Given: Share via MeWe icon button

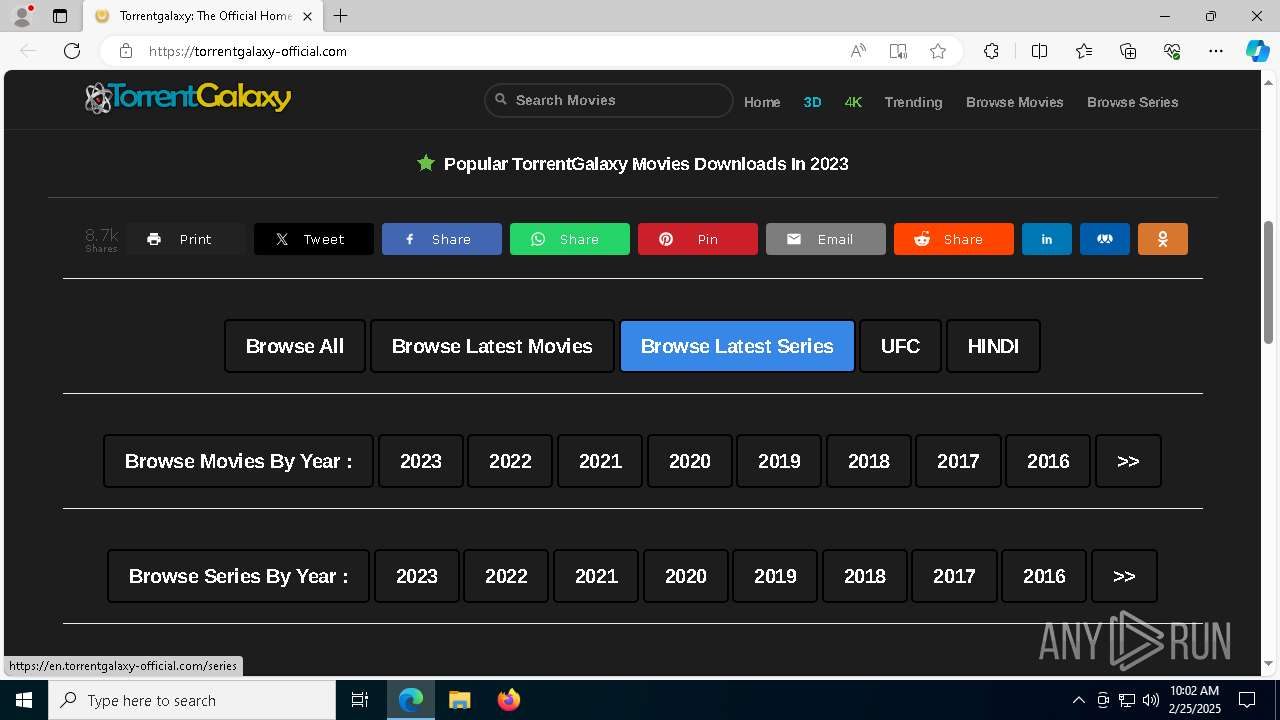Looking at the screenshot, I should point(1105,239).
